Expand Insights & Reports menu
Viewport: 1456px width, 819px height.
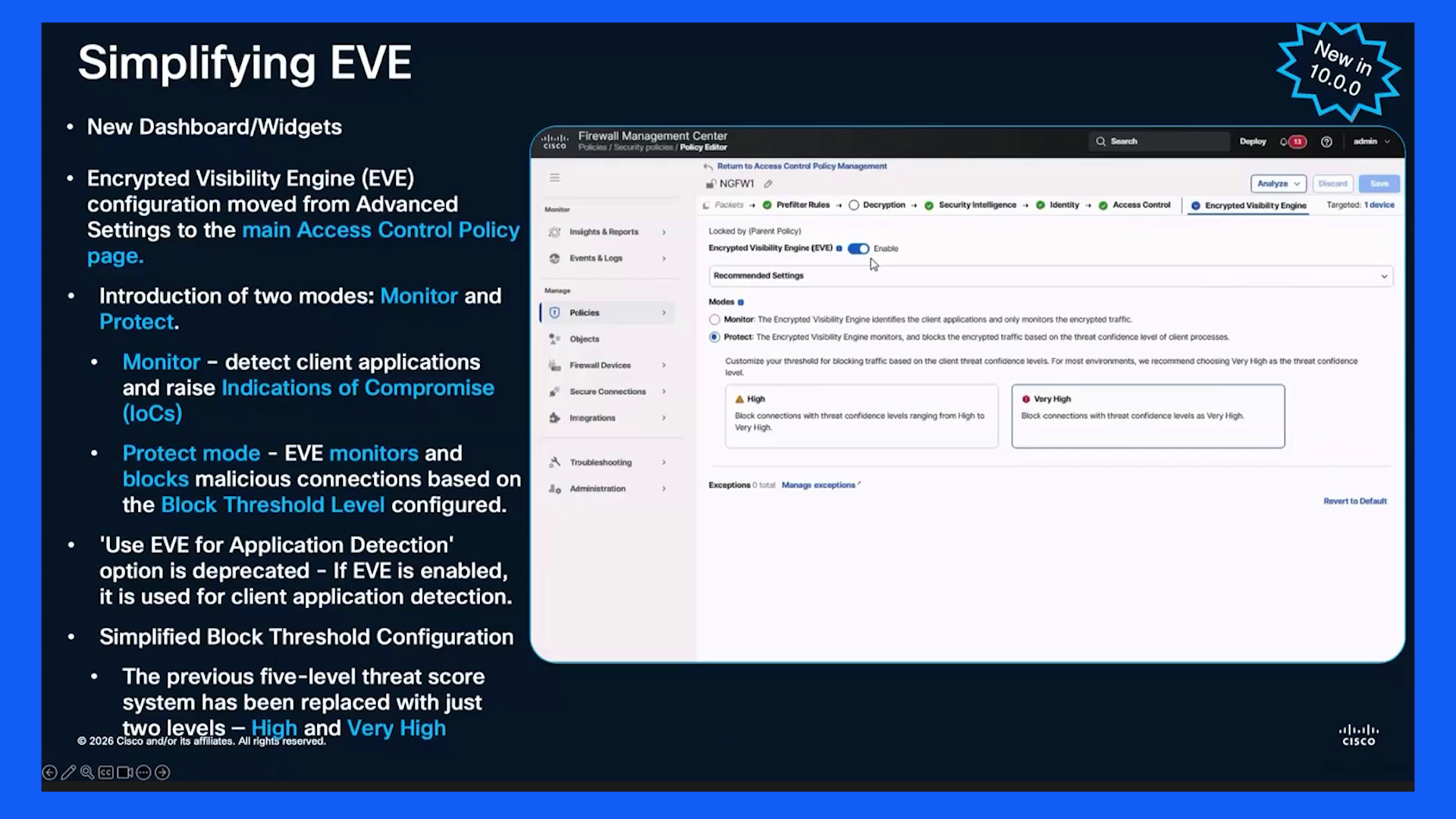pyautogui.click(x=607, y=232)
